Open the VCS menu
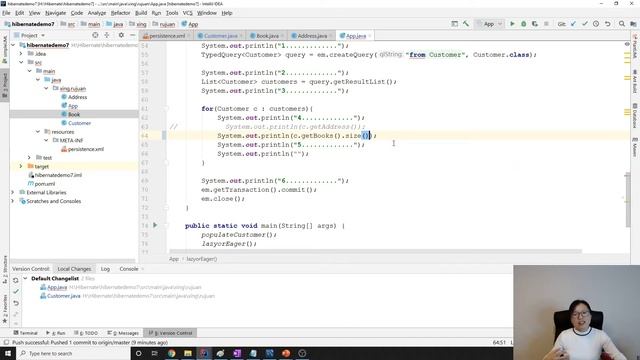 coord(187,13)
